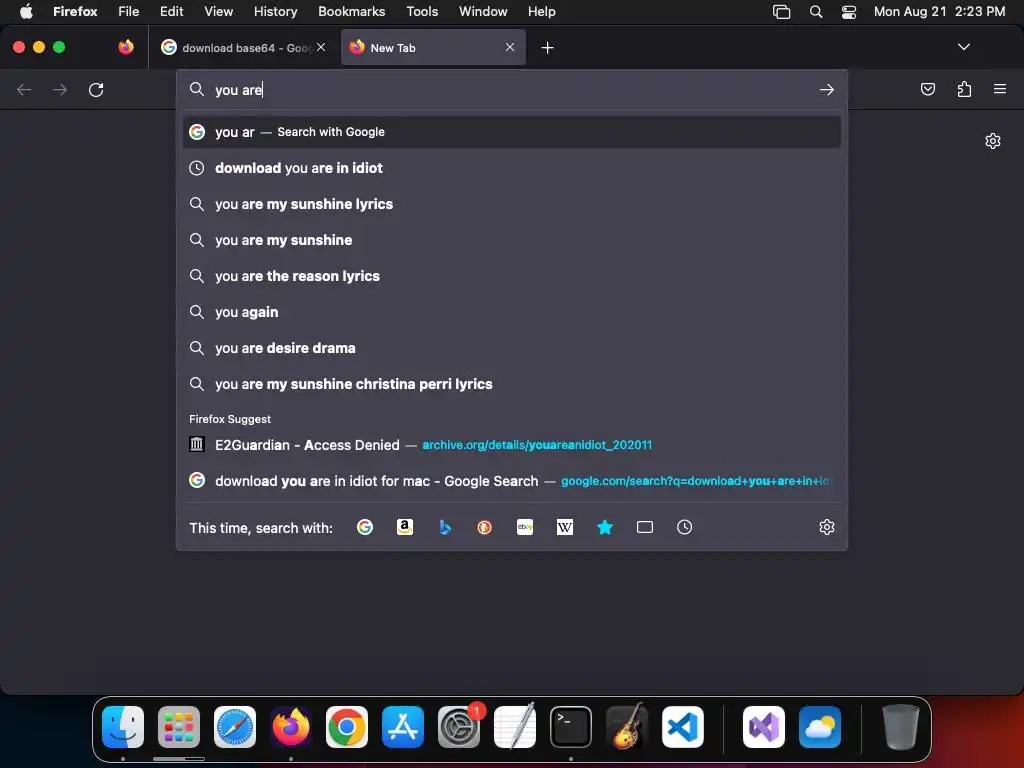1024x768 pixels.
Task: Launch Safari from the Dock
Action: 234,726
